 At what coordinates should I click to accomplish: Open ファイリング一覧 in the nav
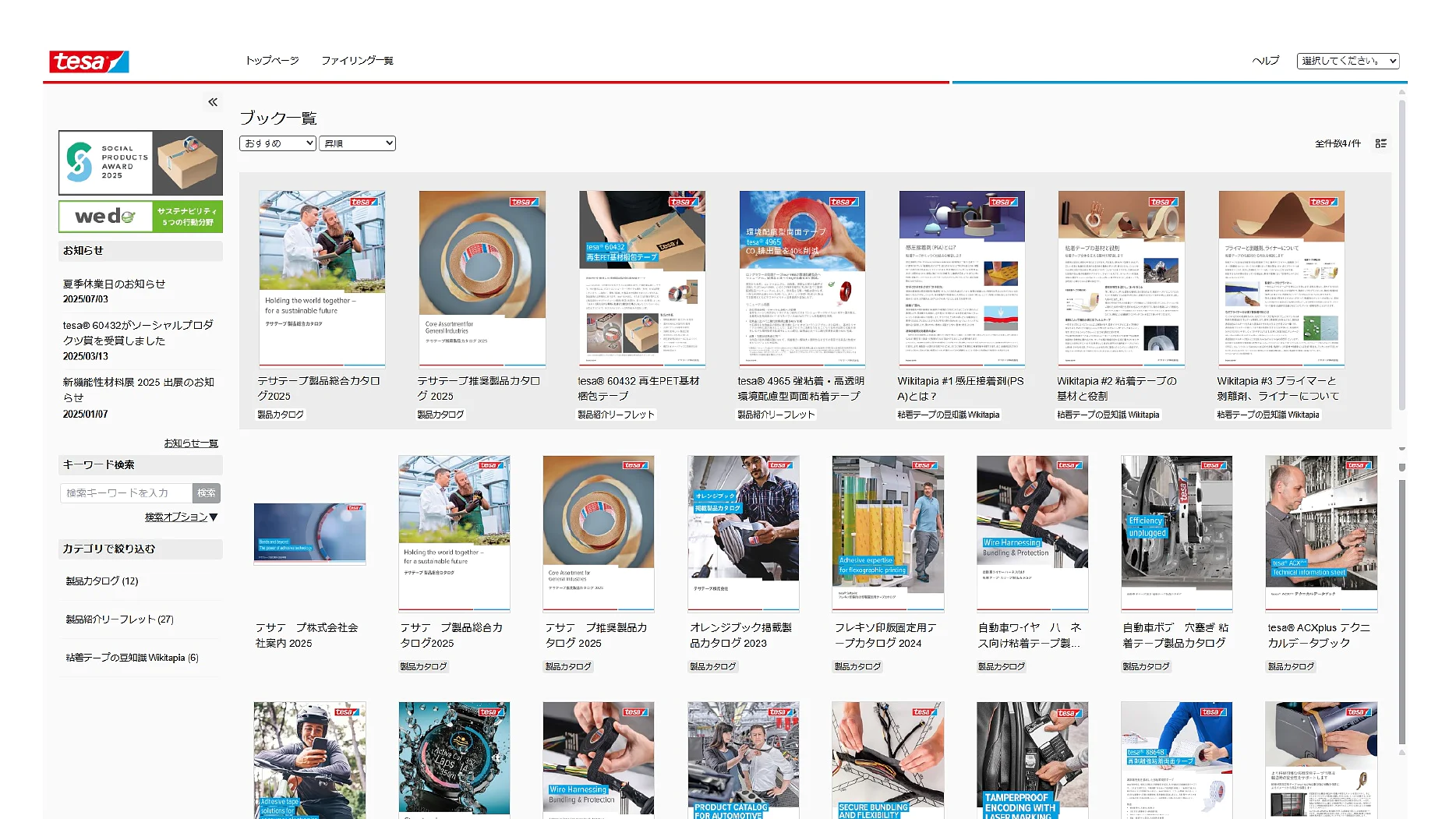pyautogui.click(x=357, y=61)
